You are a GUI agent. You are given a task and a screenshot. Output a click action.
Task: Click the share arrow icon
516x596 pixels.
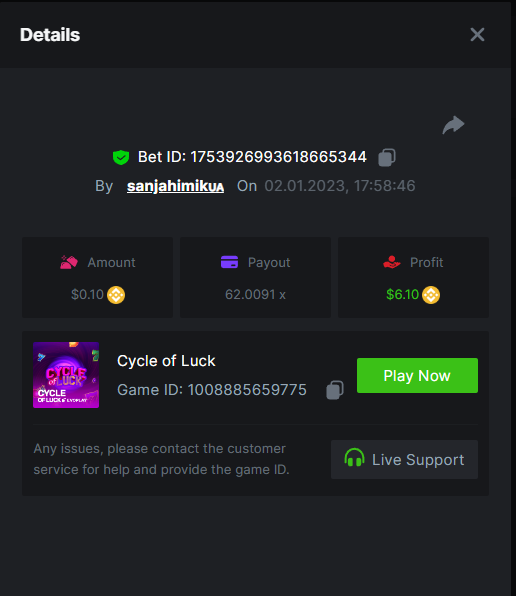453,125
